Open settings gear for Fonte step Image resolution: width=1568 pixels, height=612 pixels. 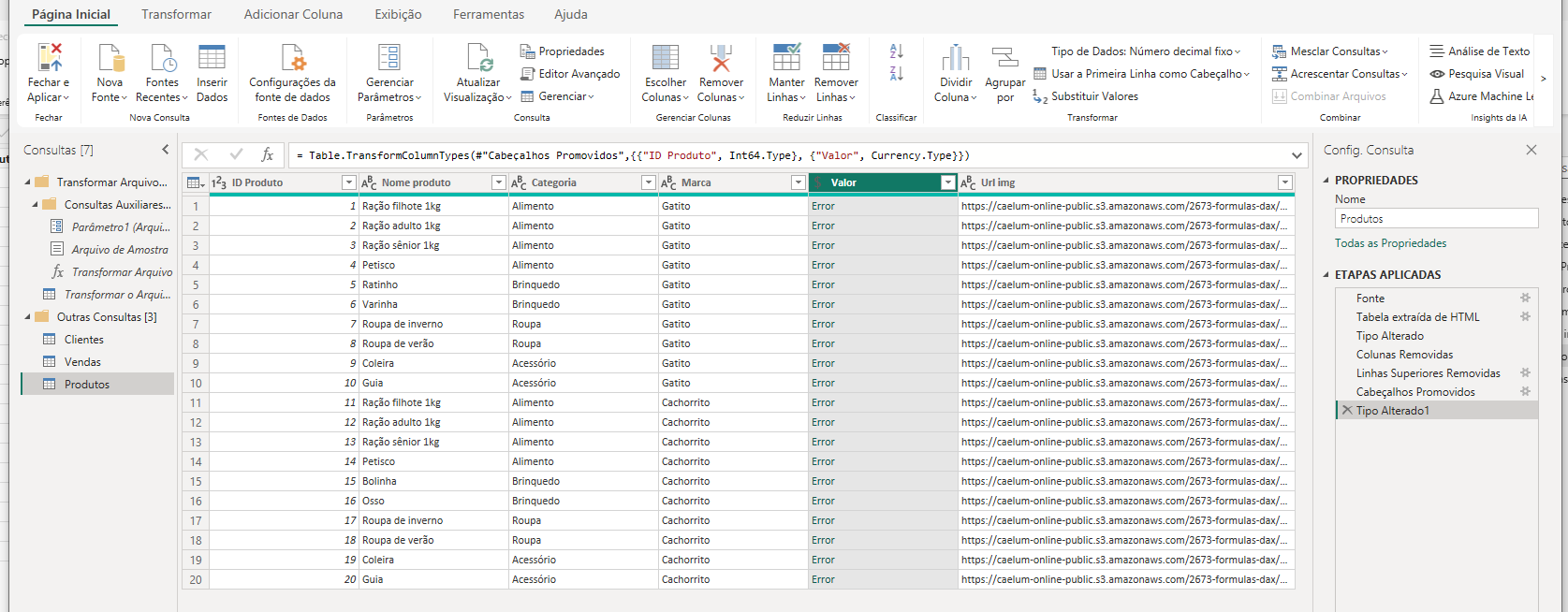pos(1525,298)
